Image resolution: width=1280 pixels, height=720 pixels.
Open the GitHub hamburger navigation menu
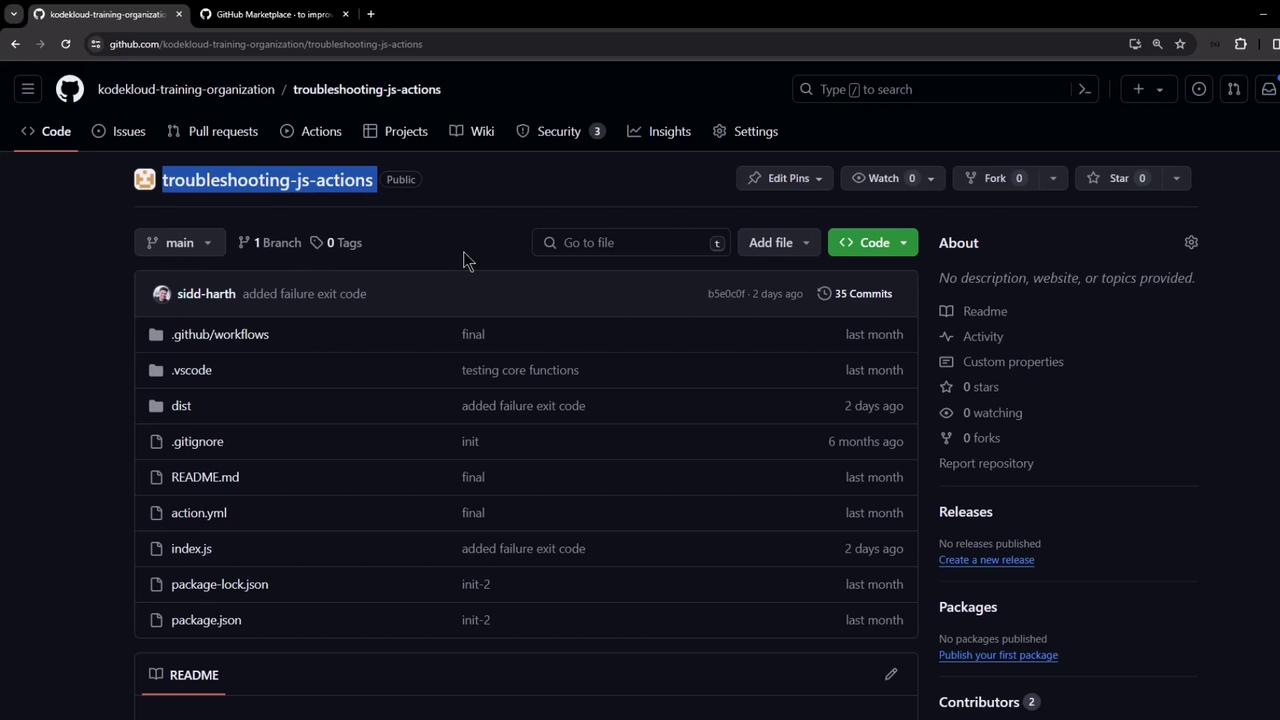click(x=28, y=89)
